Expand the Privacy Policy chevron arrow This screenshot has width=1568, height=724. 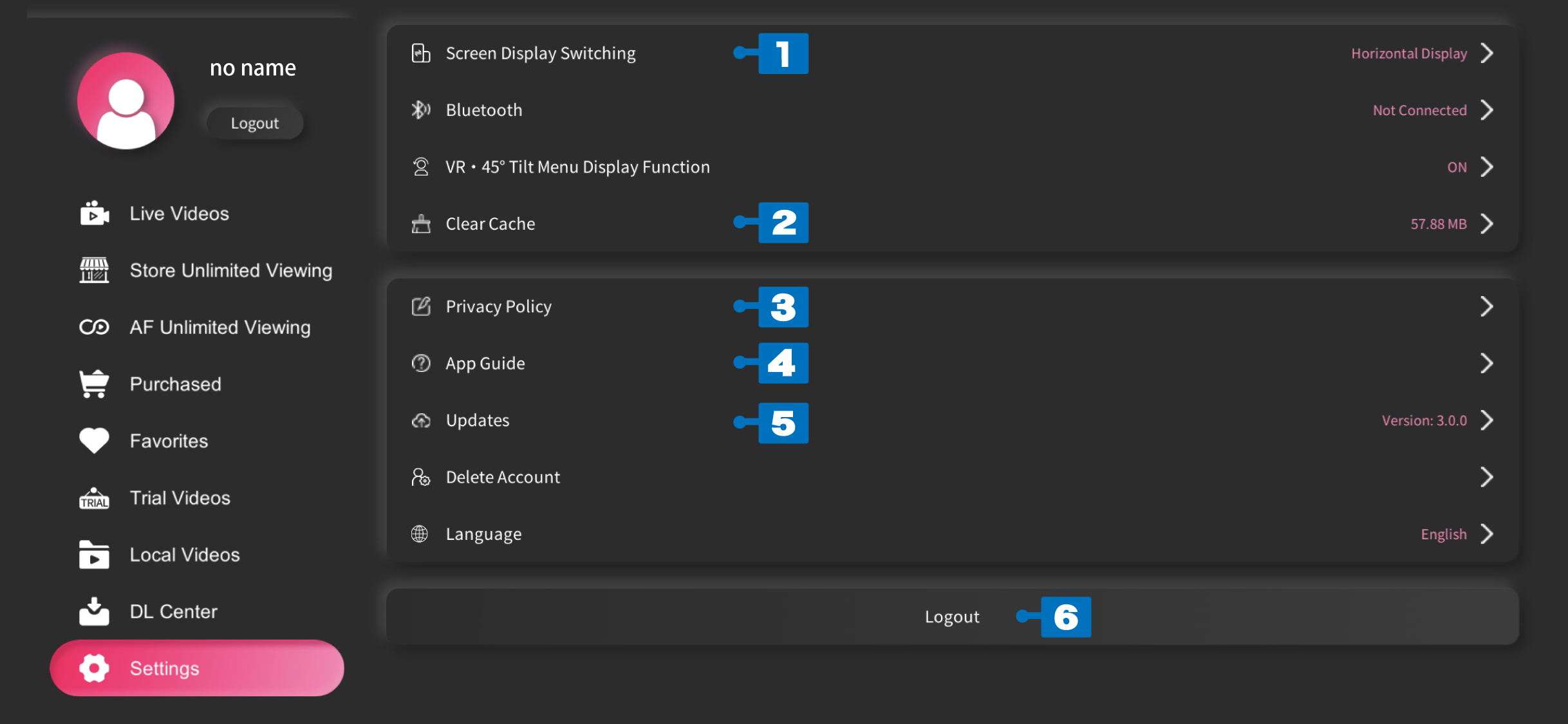point(1487,306)
